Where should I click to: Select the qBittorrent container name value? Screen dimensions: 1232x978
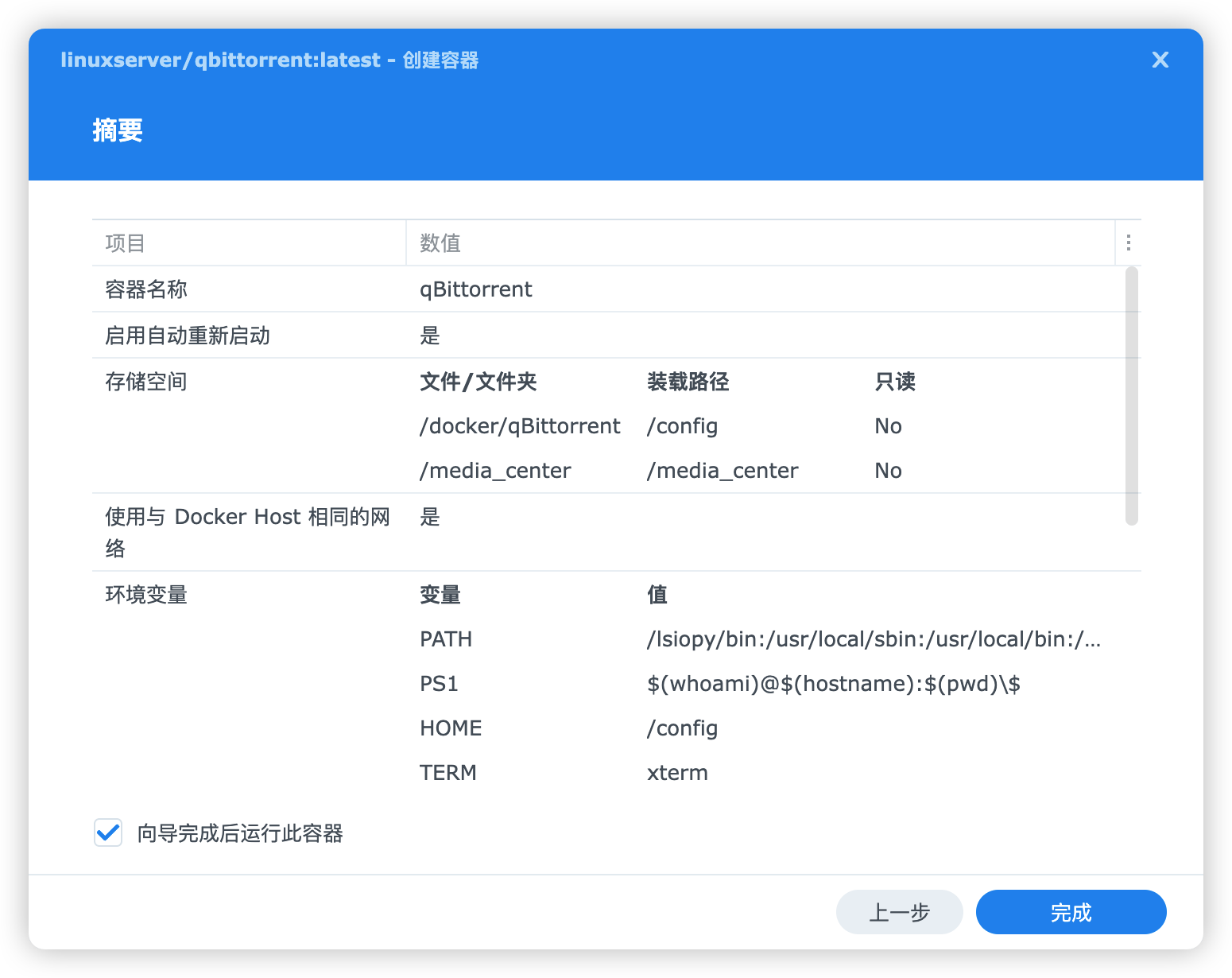coord(475,289)
